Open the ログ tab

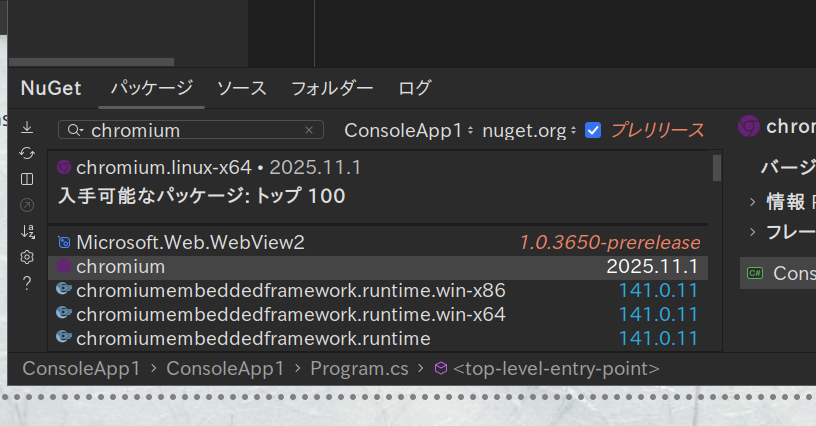pos(415,87)
